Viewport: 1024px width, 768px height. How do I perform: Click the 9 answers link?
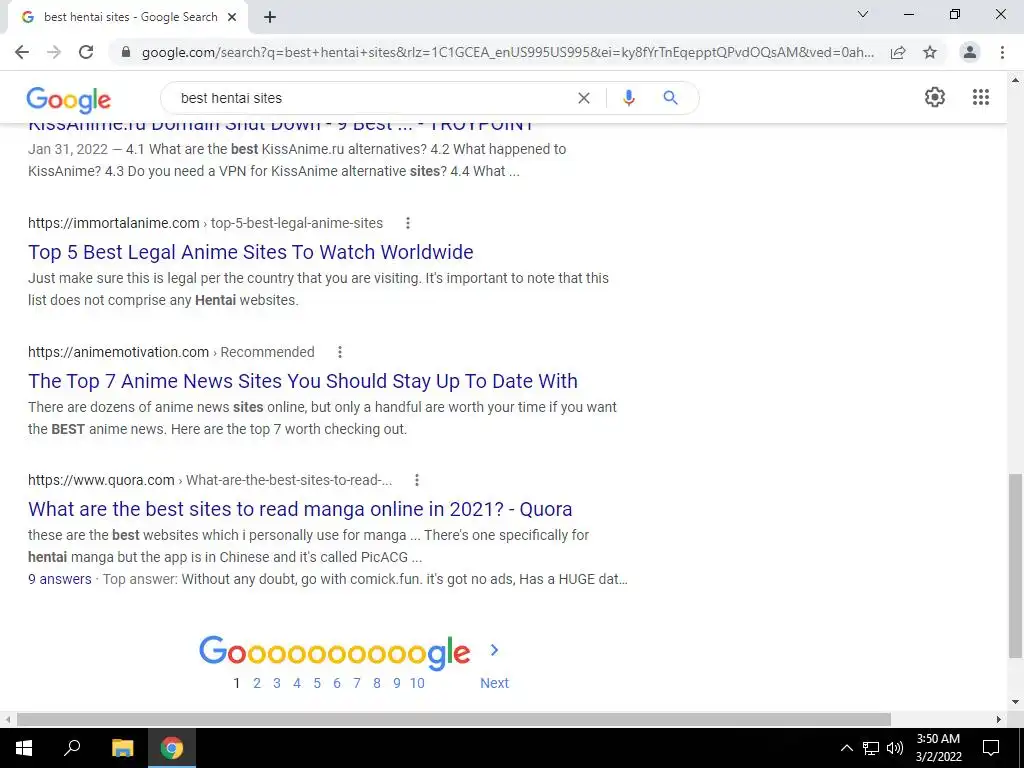60,579
